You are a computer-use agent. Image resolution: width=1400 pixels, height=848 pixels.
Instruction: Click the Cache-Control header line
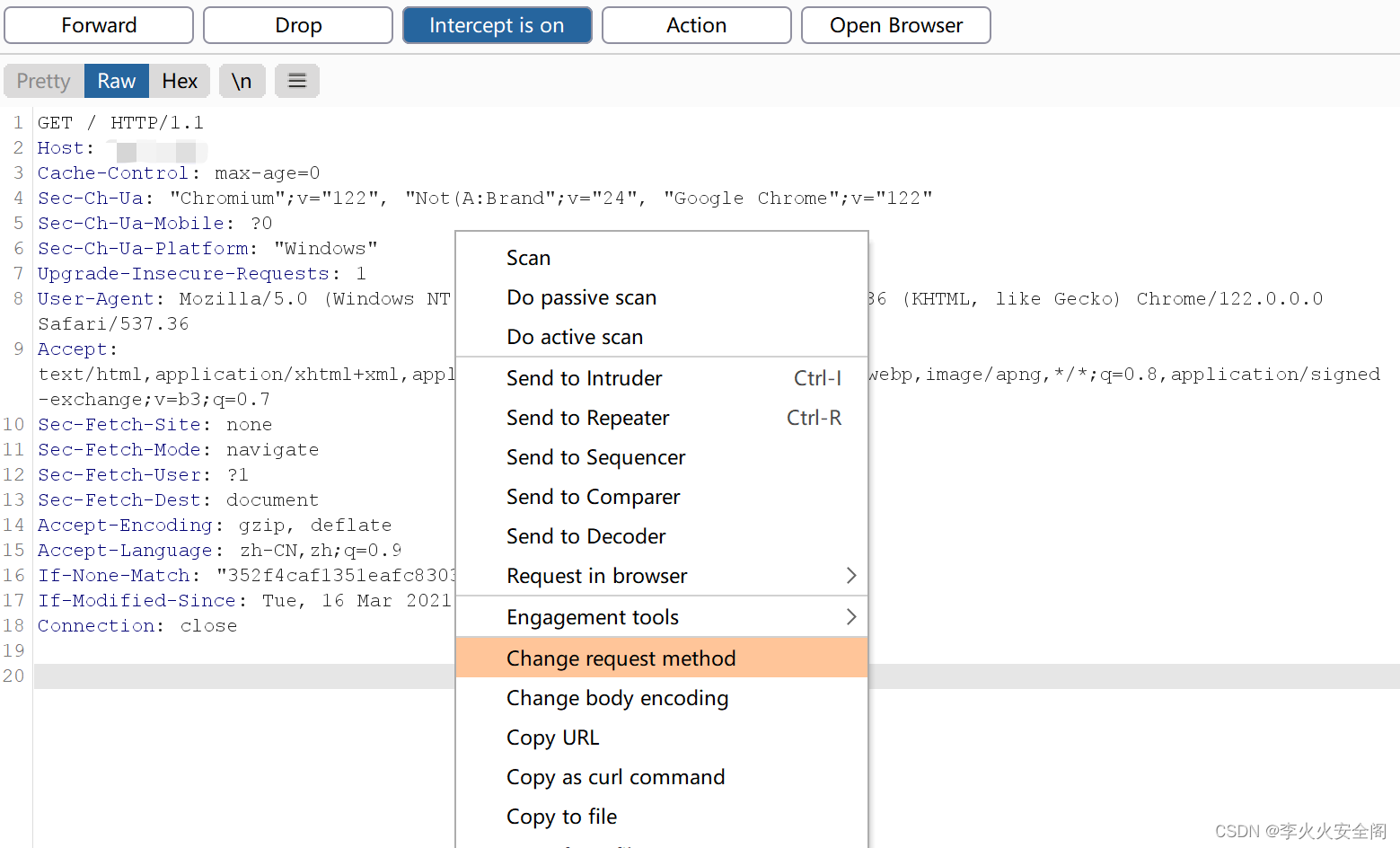179,173
